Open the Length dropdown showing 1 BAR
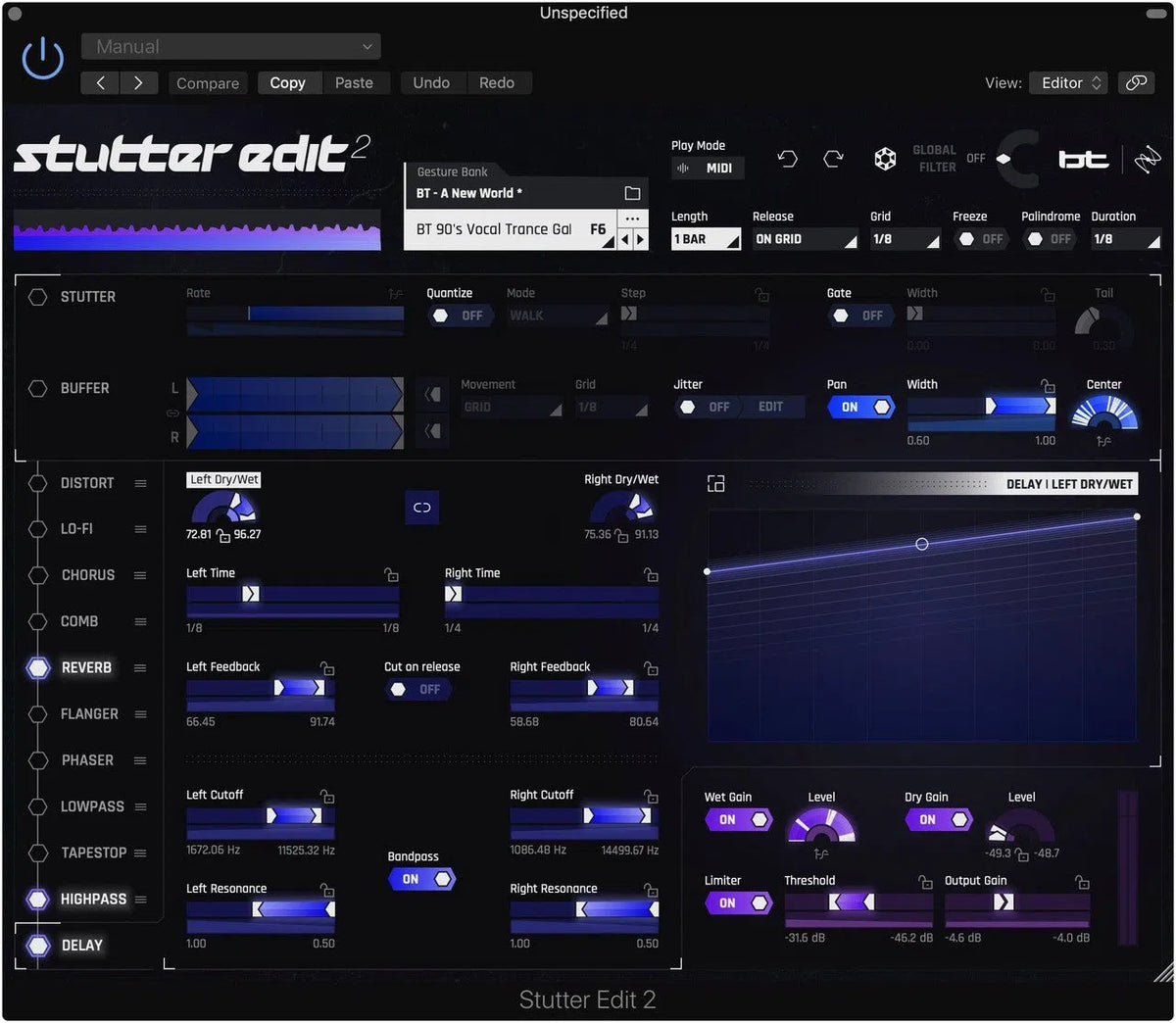1176x1023 pixels. [706, 238]
